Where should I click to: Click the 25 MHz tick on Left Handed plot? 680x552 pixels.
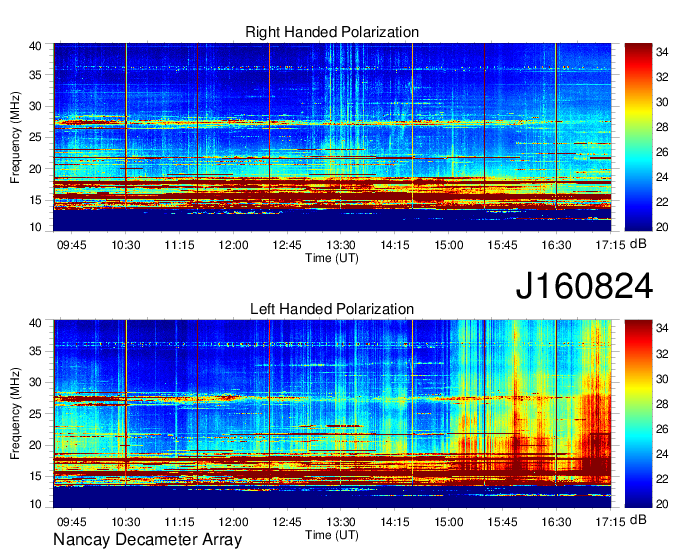coord(35,414)
